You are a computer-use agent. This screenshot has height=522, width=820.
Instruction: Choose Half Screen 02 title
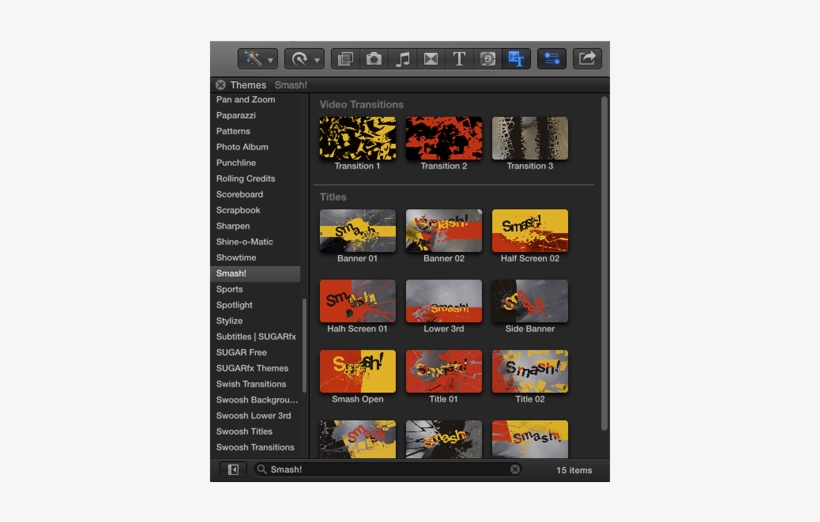[x=530, y=231]
